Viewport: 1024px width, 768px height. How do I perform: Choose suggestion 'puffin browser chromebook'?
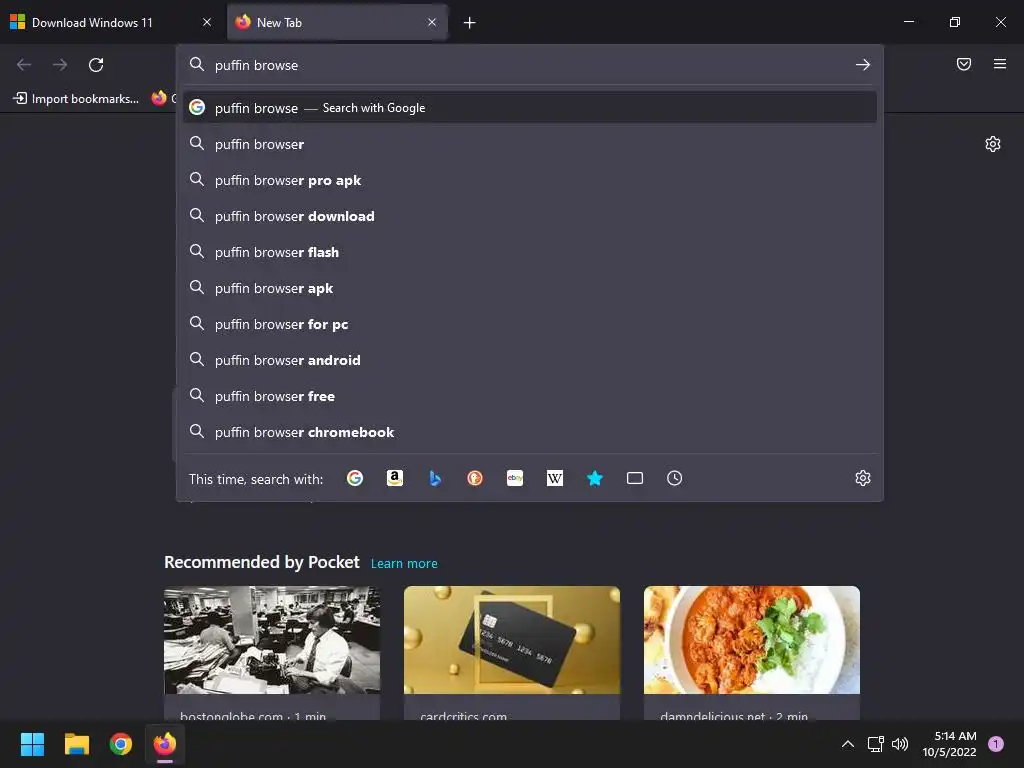(530, 432)
